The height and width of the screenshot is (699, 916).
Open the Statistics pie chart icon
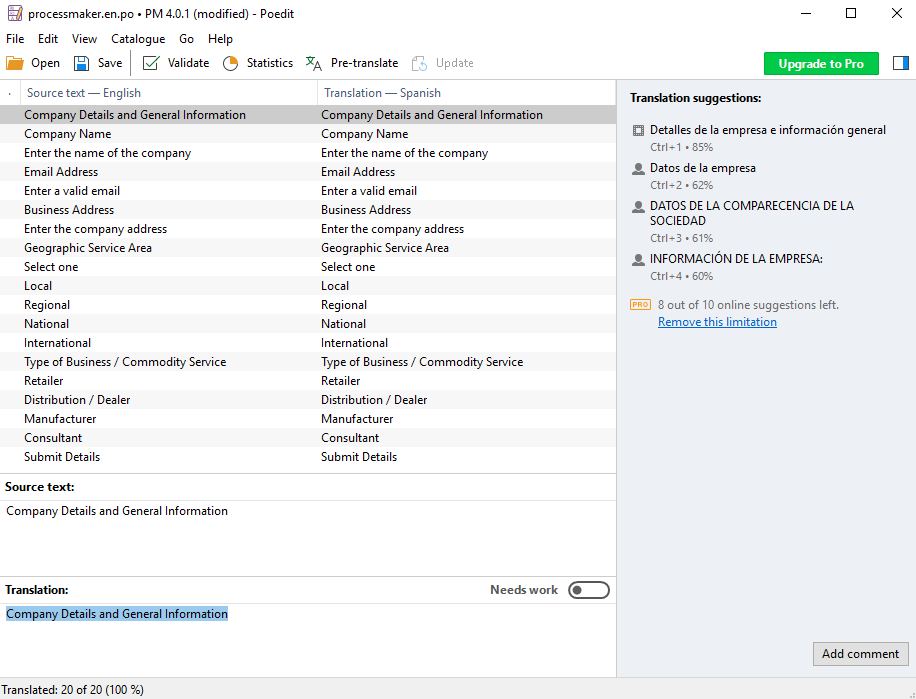pos(230,63)
